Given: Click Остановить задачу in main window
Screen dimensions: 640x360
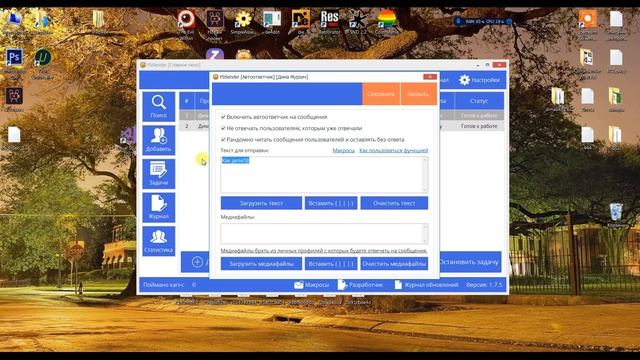Looking at the screenshot, I should tap(469, 262).
